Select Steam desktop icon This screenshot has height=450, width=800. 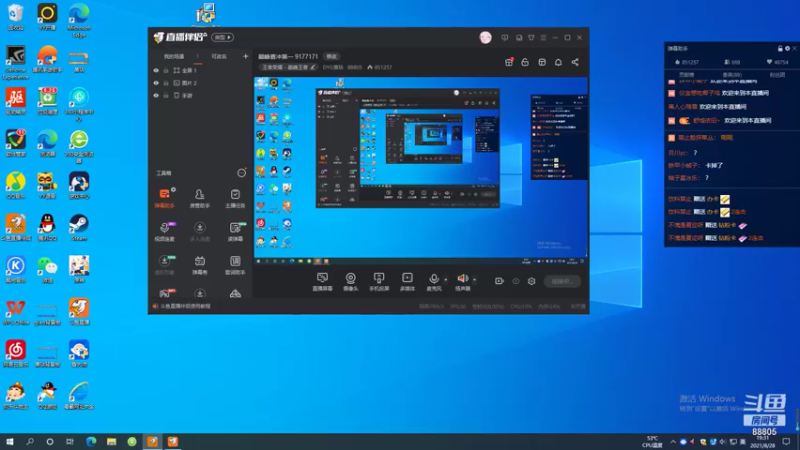(x=79, y=228)
